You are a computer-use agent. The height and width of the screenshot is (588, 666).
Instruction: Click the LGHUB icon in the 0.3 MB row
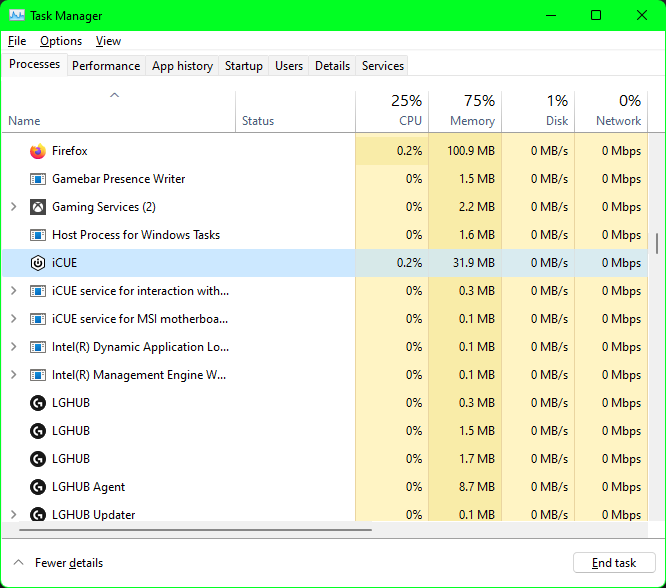click(38, 403)
